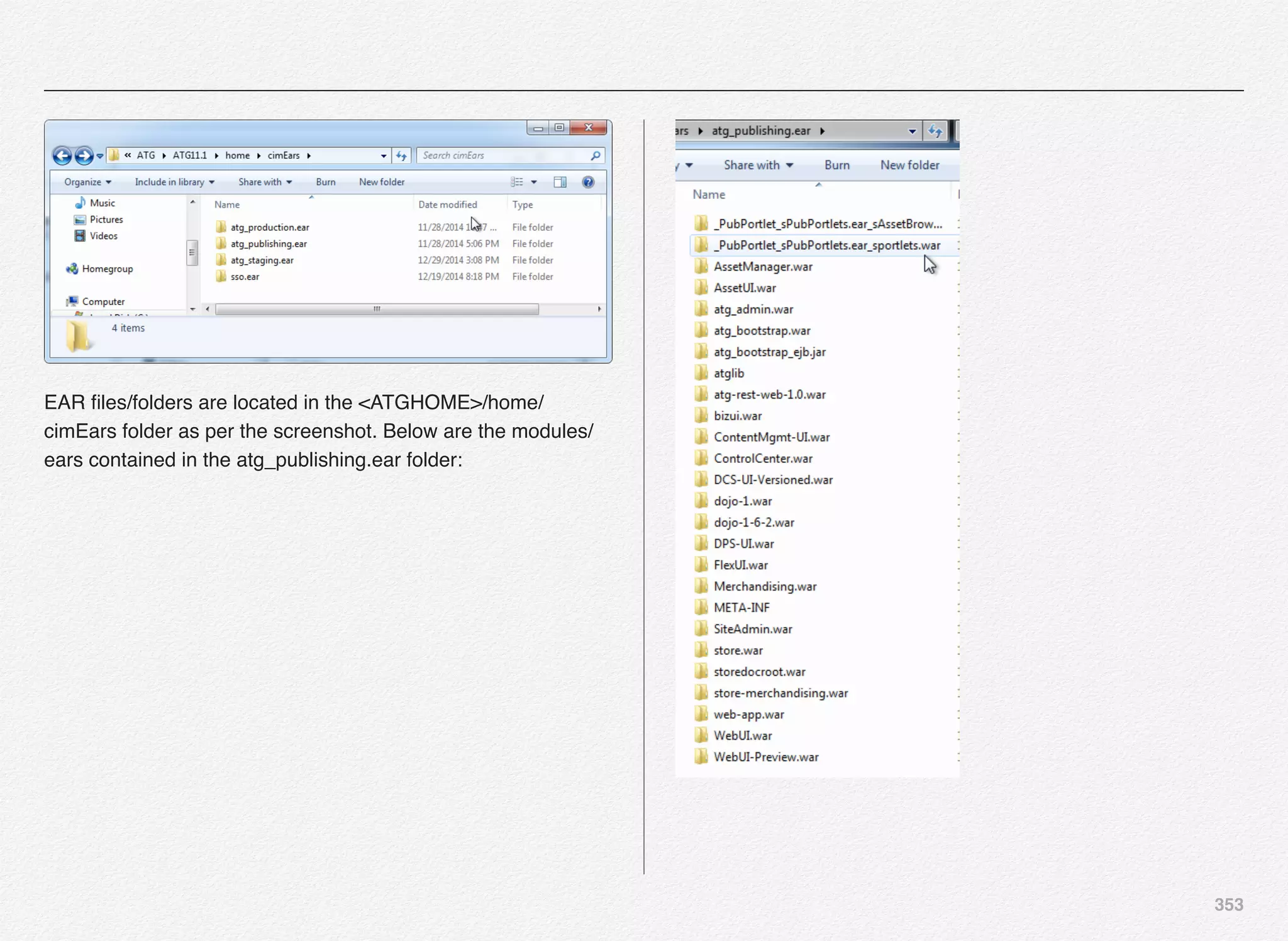This screenshot has width=1288, height=941.
Task: Select the META-INF folder
Action: pyautogui.click(x=732, y=608)
